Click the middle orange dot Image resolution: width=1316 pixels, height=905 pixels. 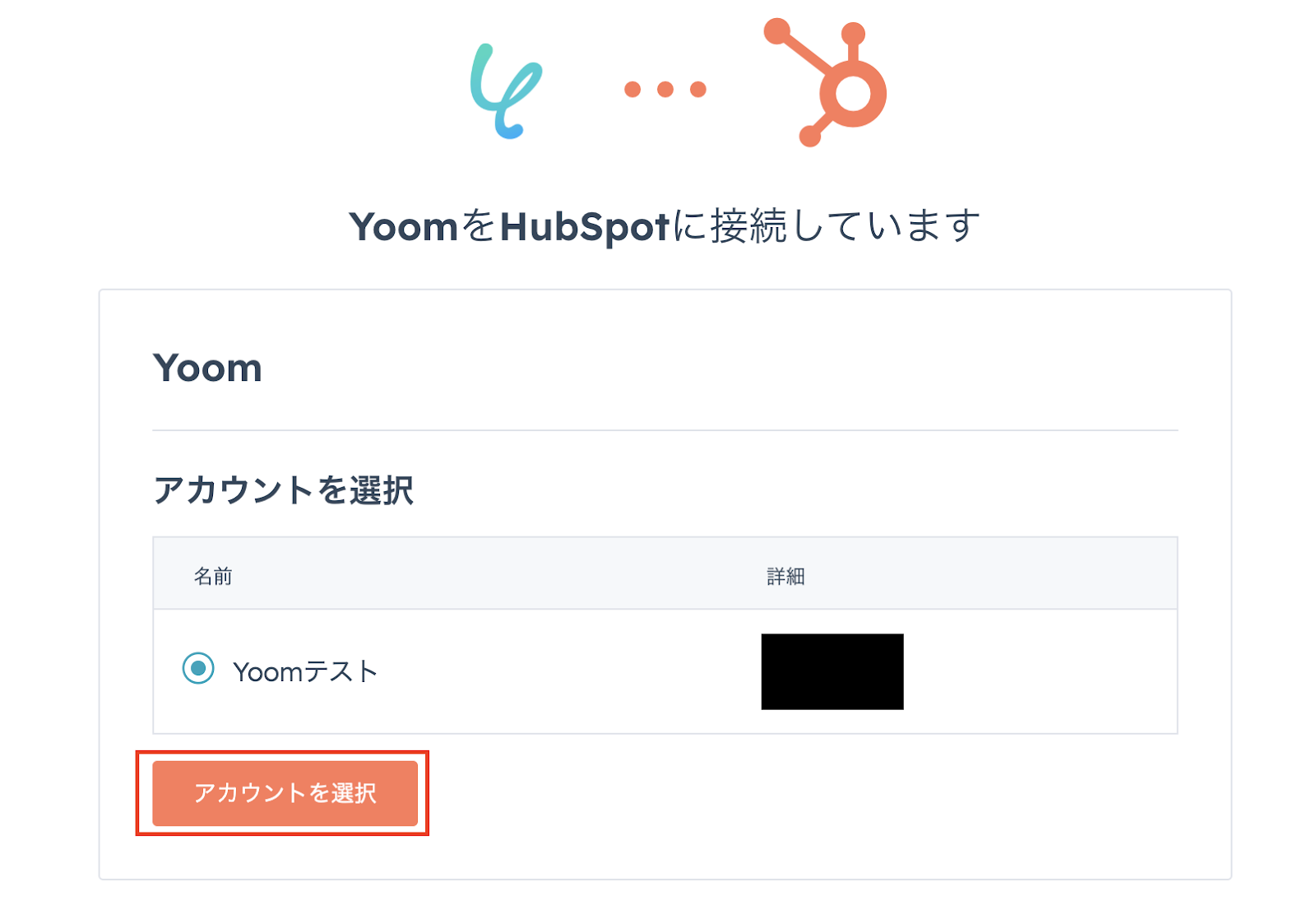tap(665, 89)
